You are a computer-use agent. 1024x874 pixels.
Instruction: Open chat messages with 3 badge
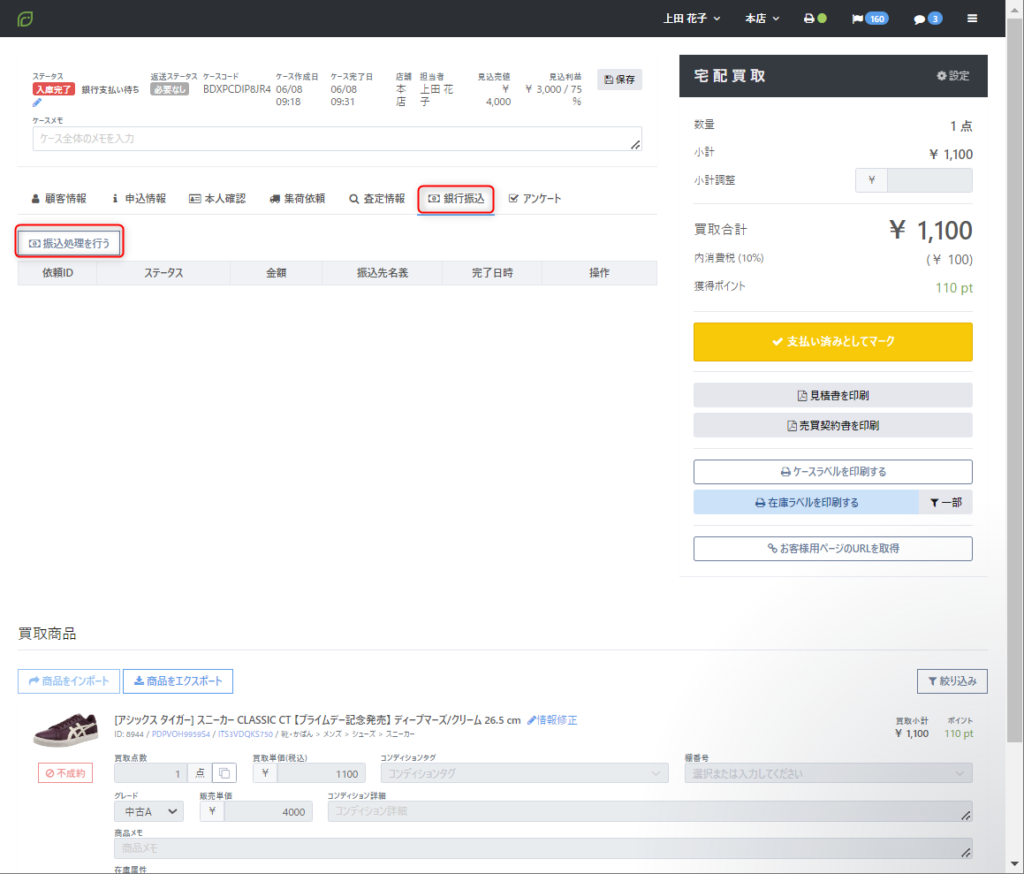[x=927, y=18]
